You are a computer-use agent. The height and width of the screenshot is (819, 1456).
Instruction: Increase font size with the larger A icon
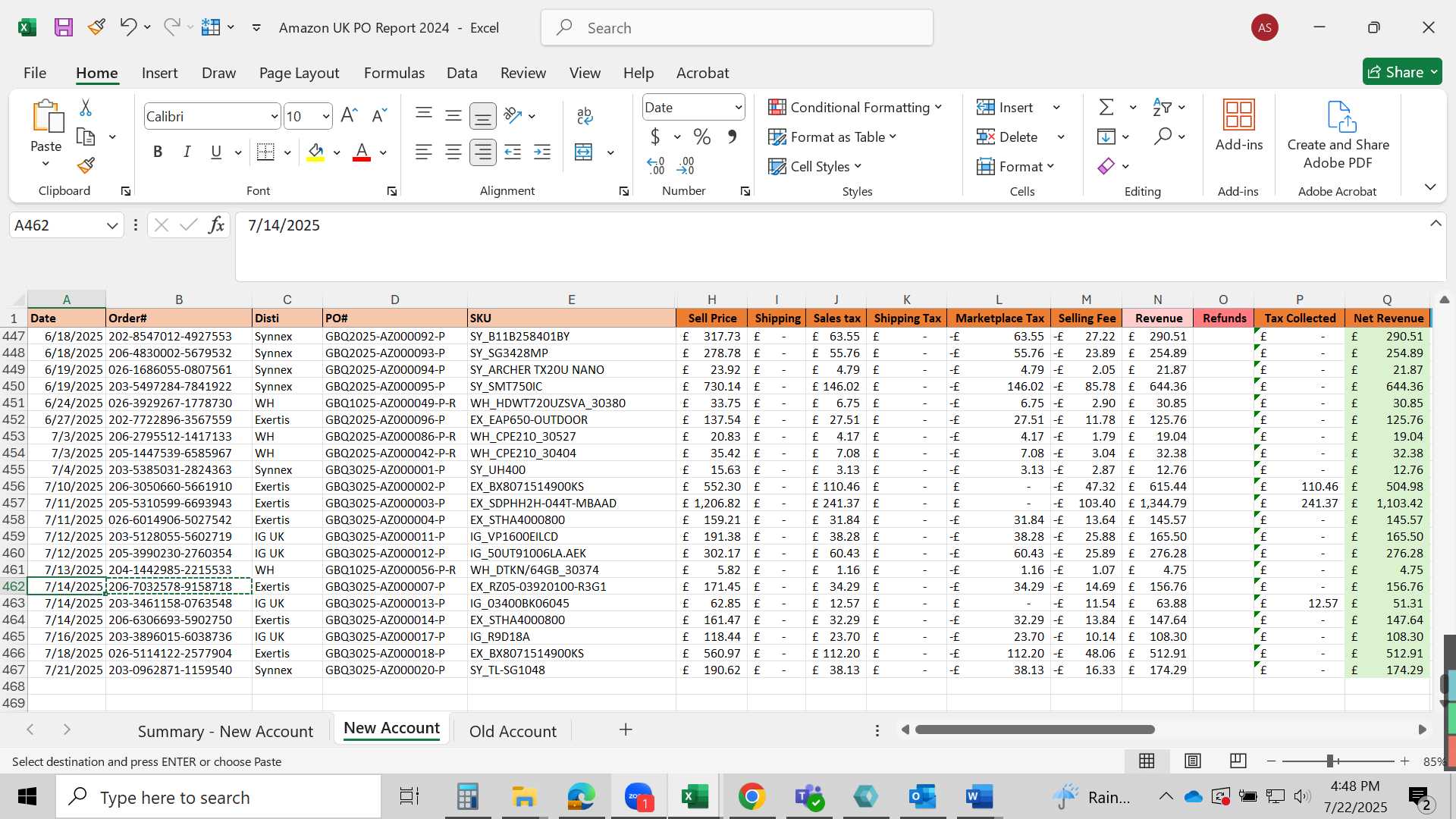(x=349, y=115)
